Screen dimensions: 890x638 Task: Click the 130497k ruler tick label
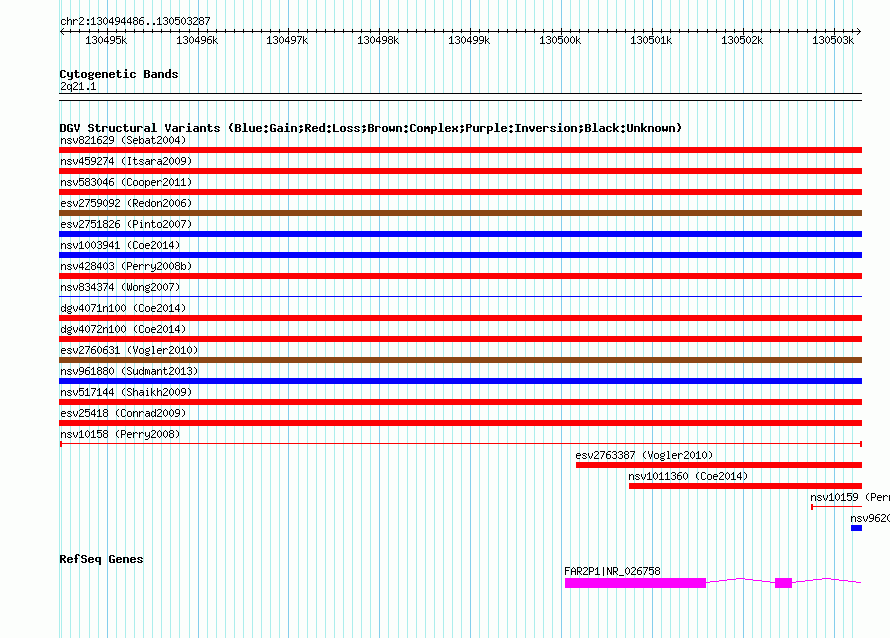coord(287,40)
